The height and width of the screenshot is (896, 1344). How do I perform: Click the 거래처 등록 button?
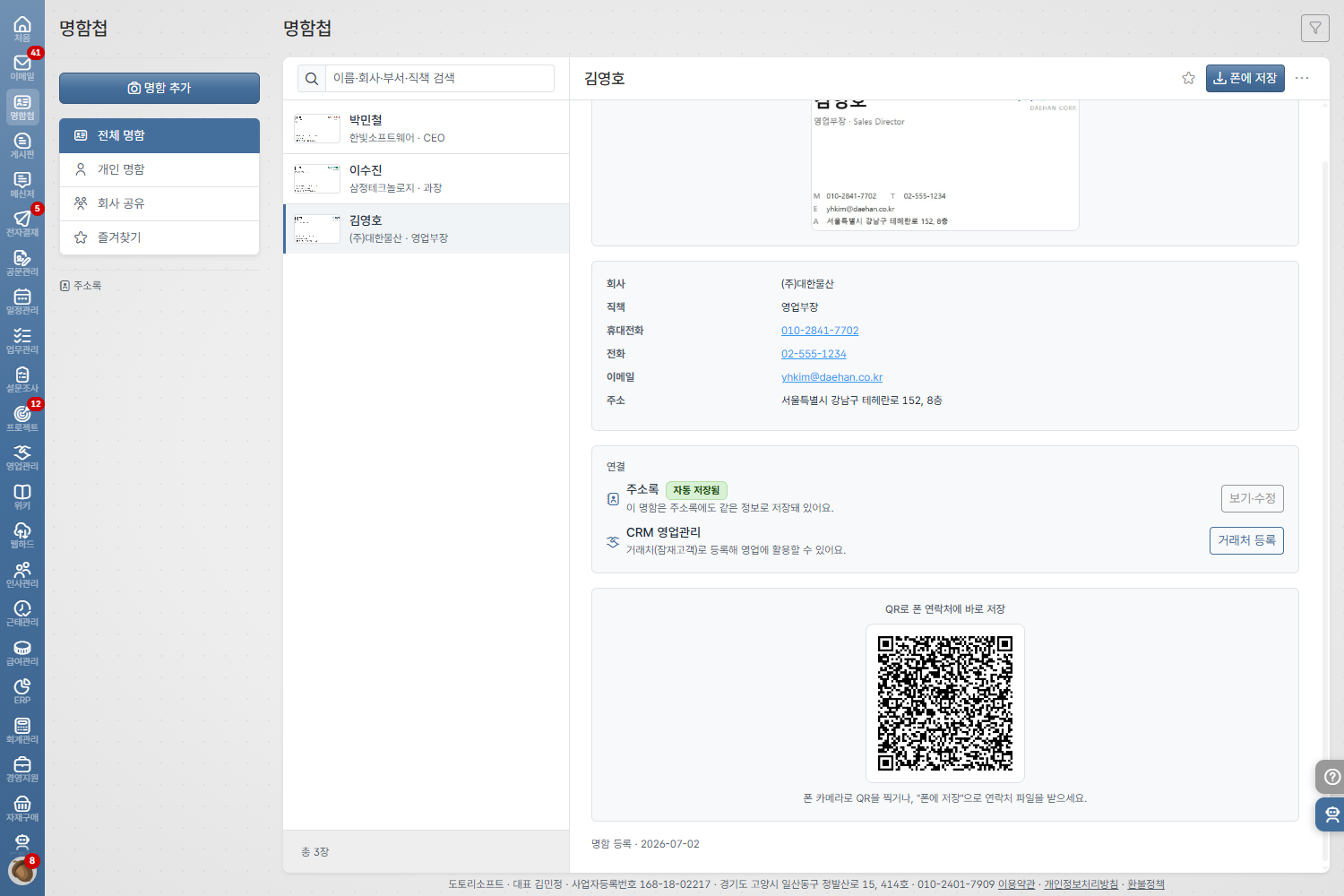[1246, 540]
